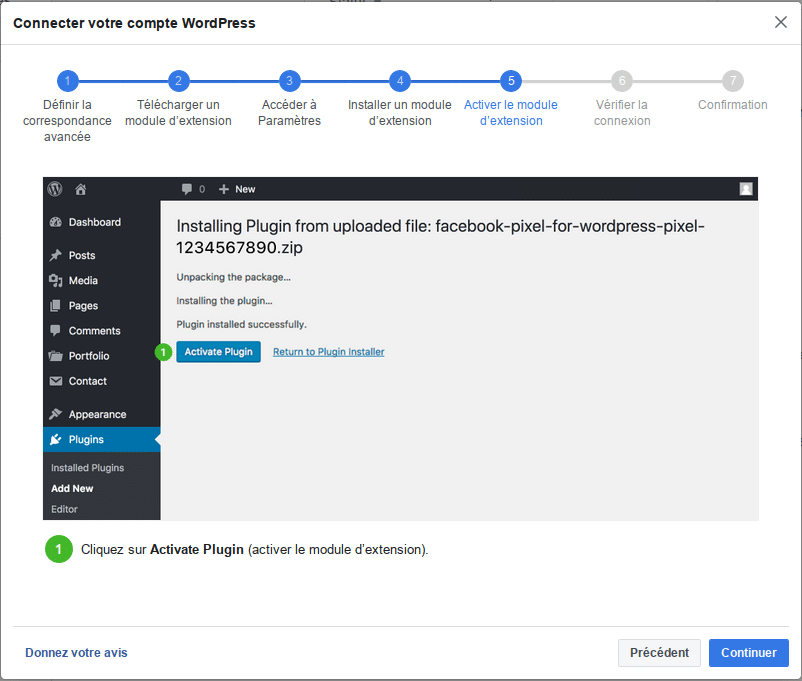The width and height of the screenshot is (802, 681).
Task: Click the plus New item in admin bar
Action: (237, 189)
